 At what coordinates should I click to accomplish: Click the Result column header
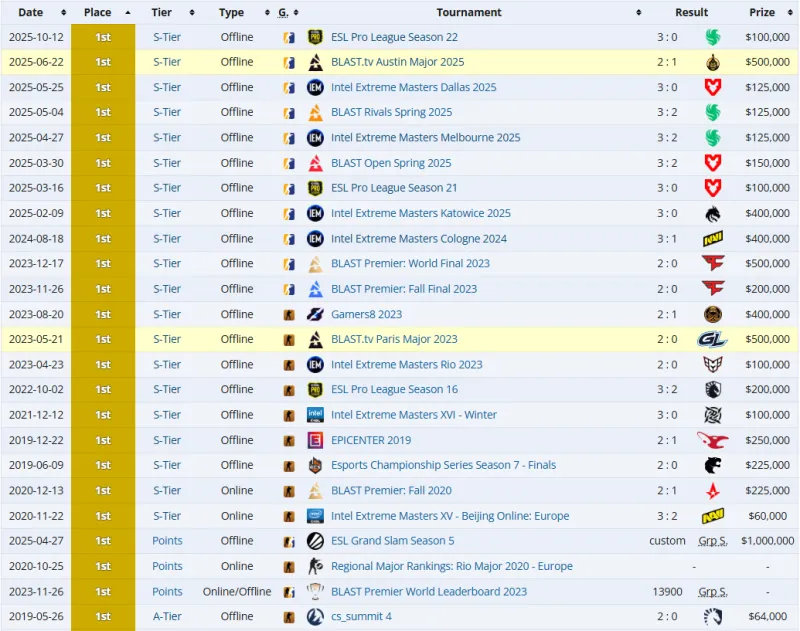pyautogui.click(x=691, y=12)
